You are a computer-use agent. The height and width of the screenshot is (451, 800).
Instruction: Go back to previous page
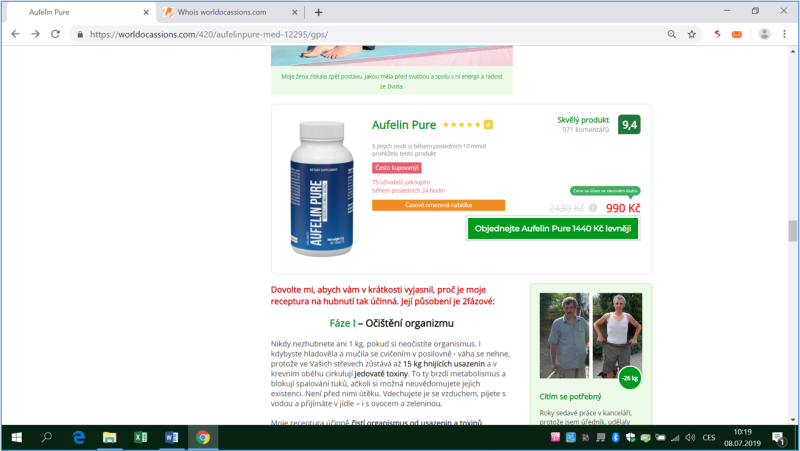pos(15,34)
